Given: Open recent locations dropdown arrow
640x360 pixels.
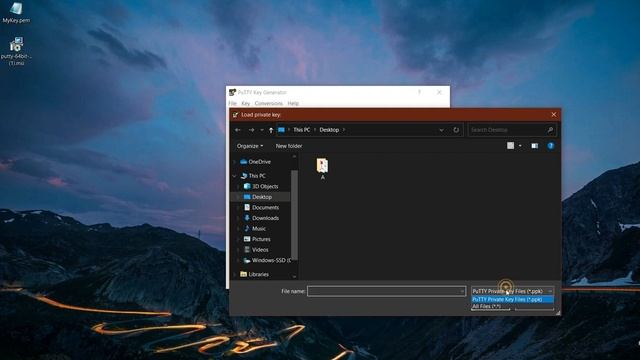Looking at the screenshot, I should (262, 130).
